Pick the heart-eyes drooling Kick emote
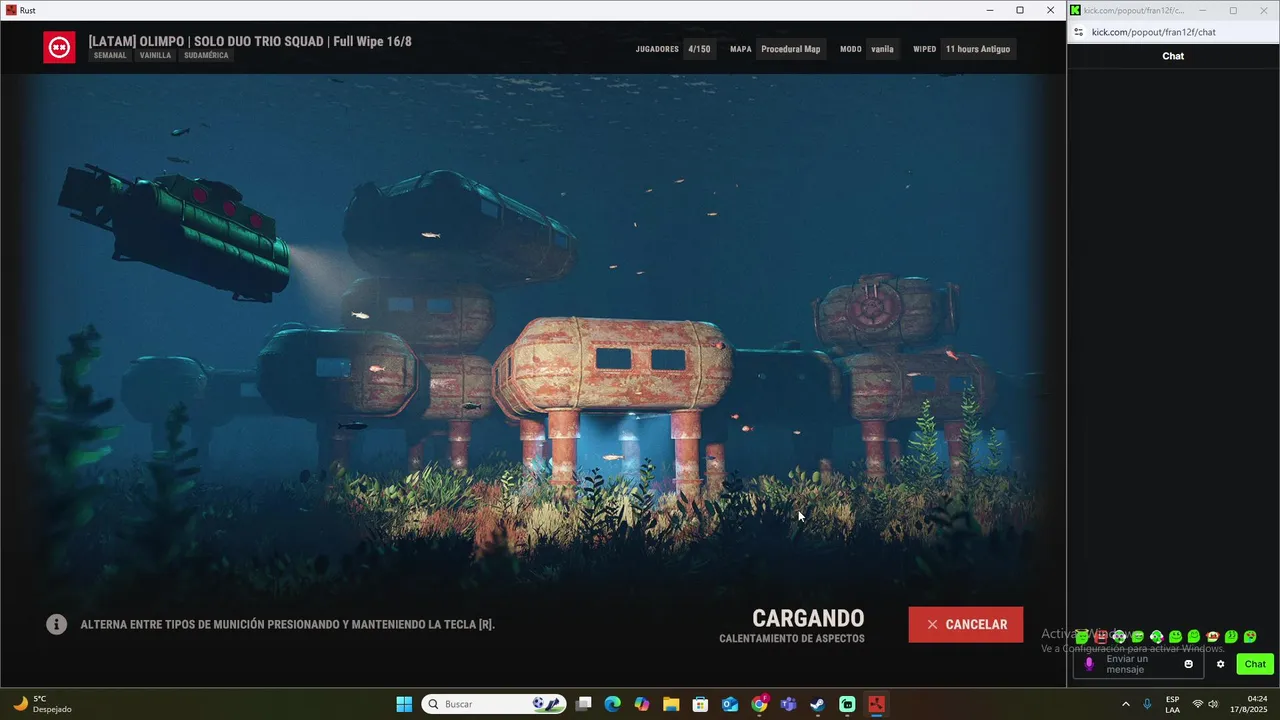1280x720 pixels. [x=1250, y=636]
